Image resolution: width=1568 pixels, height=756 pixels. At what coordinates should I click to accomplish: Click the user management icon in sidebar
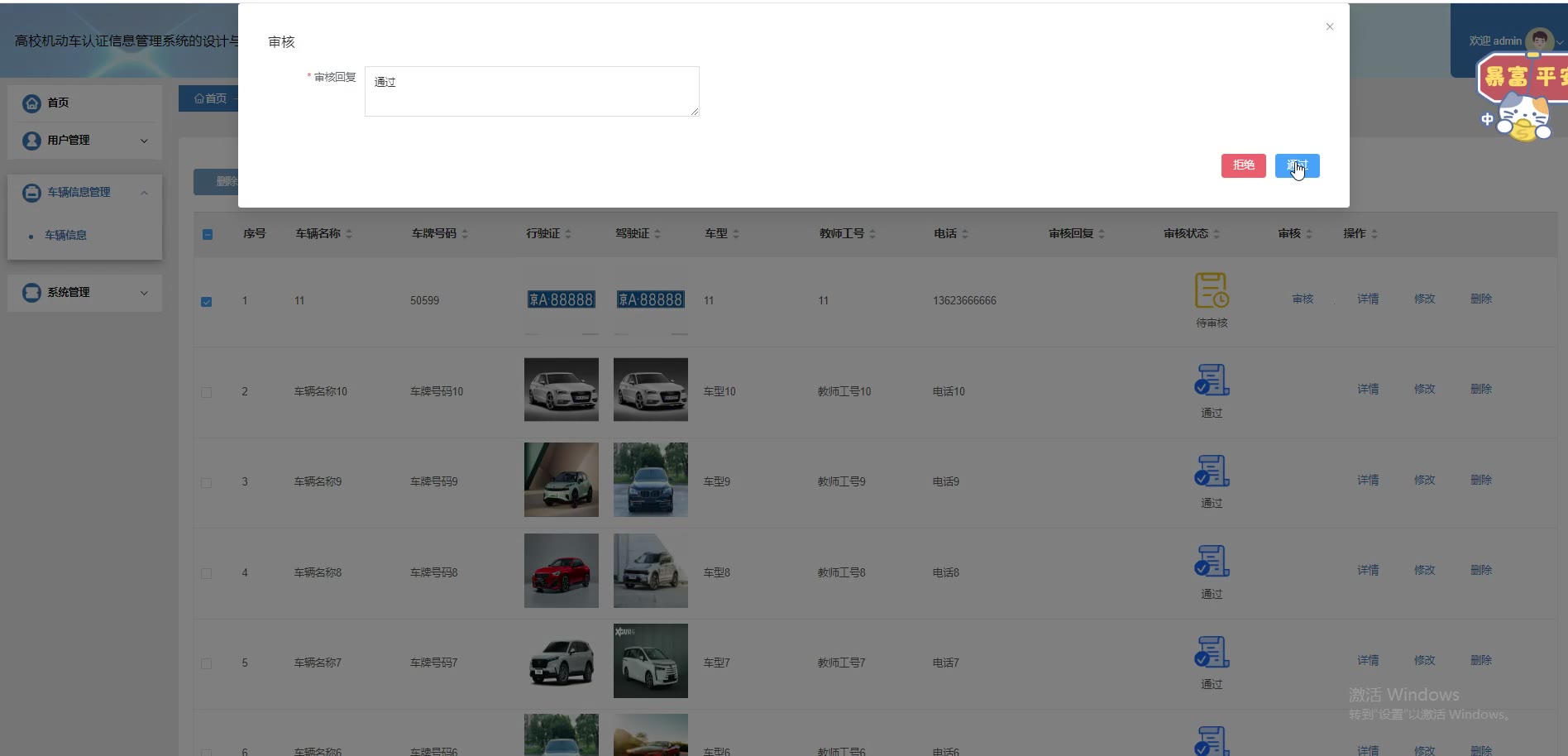tap(31, 141)
